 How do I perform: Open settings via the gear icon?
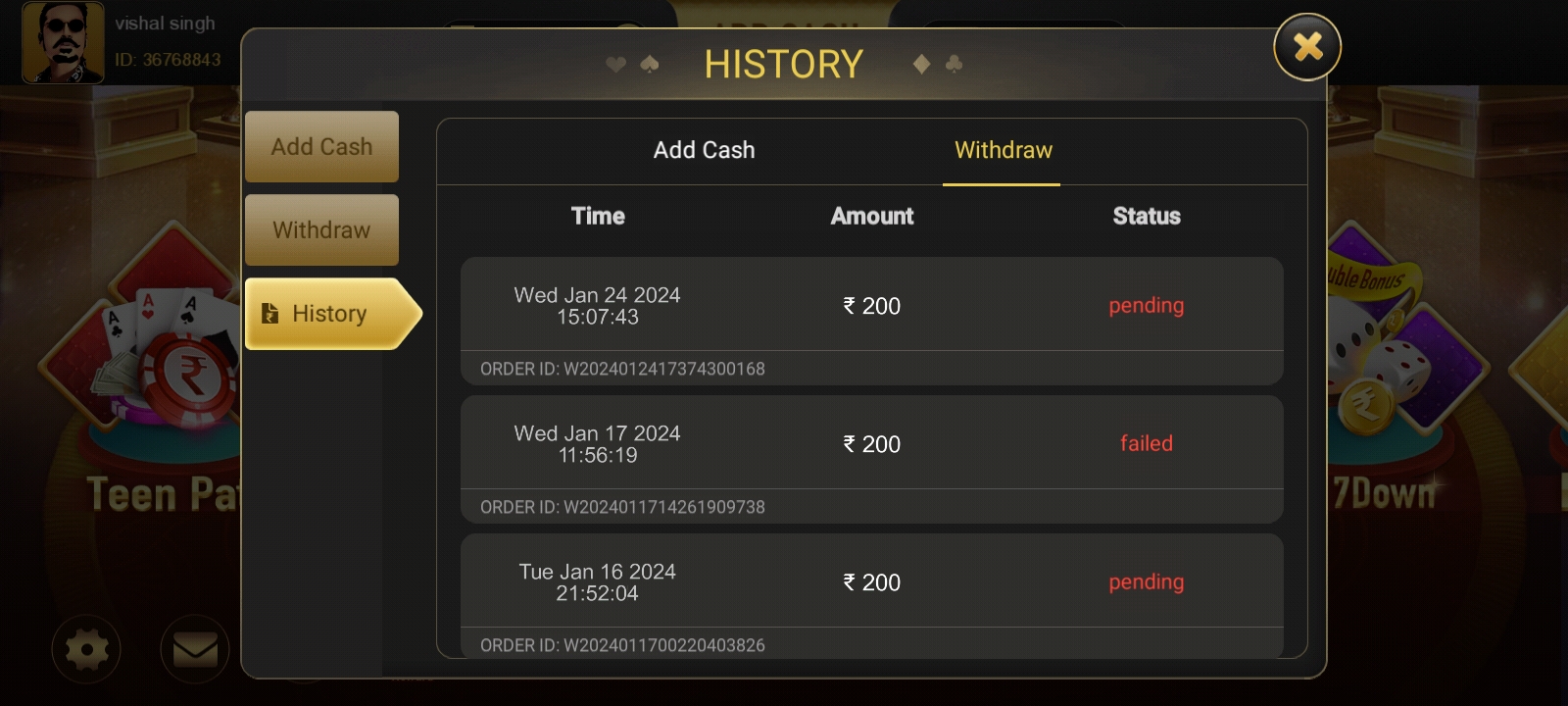click(x=86, y=649)
